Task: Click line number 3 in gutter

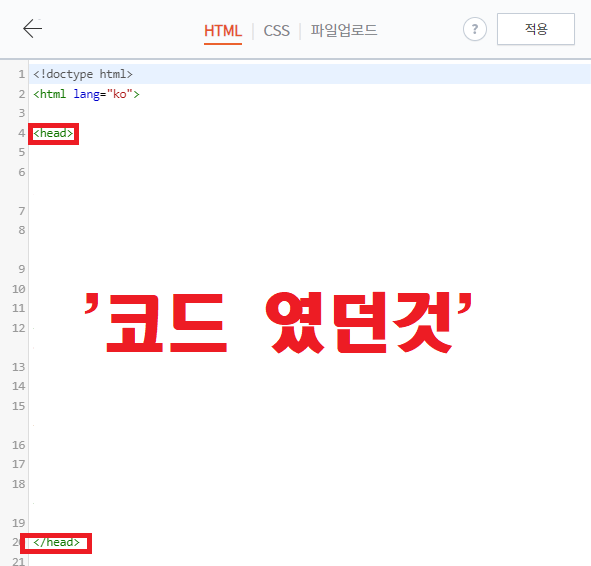Action: pos(21,113)
